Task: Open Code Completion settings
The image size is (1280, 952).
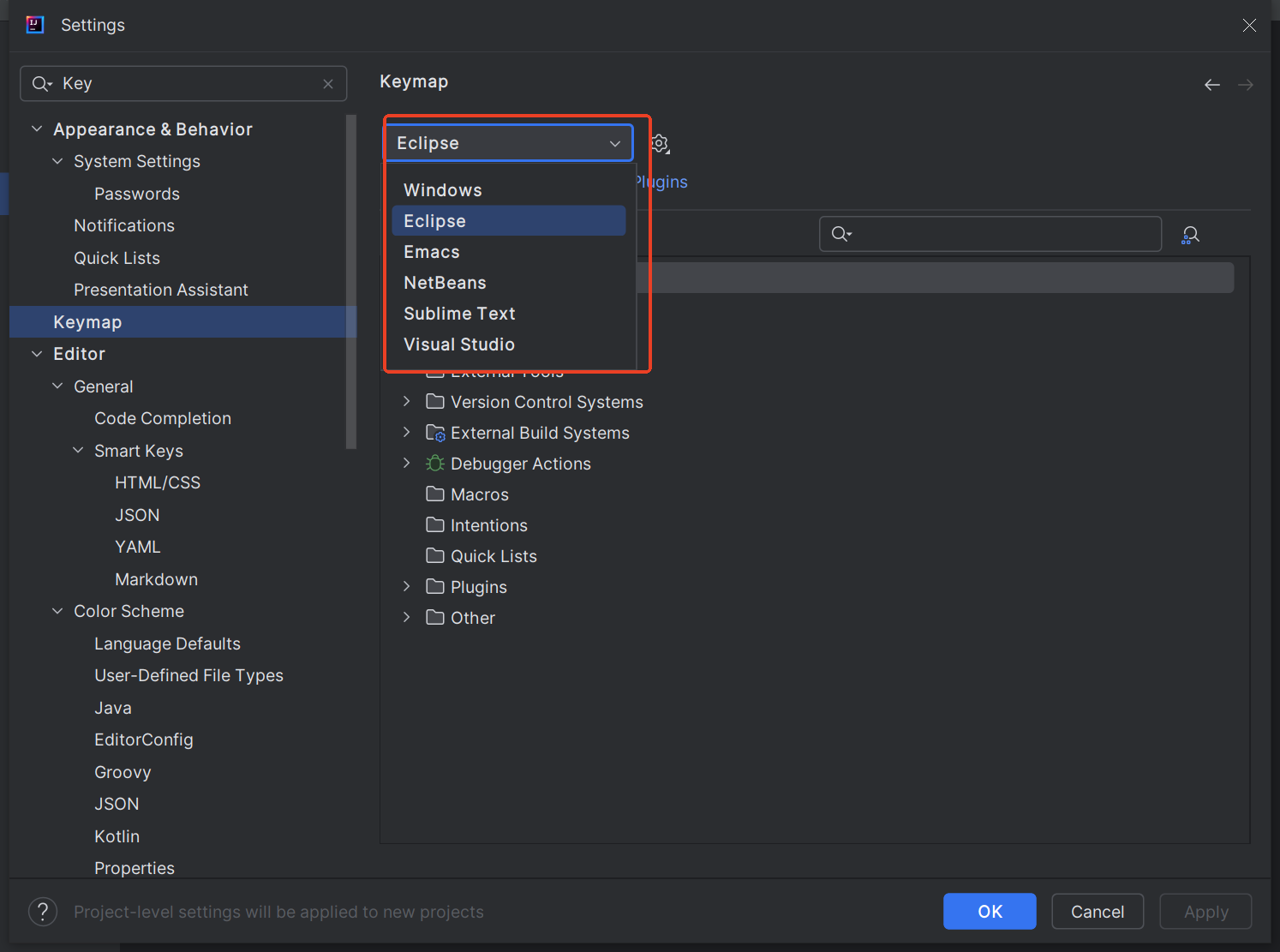Action: (x=163, y=418)
